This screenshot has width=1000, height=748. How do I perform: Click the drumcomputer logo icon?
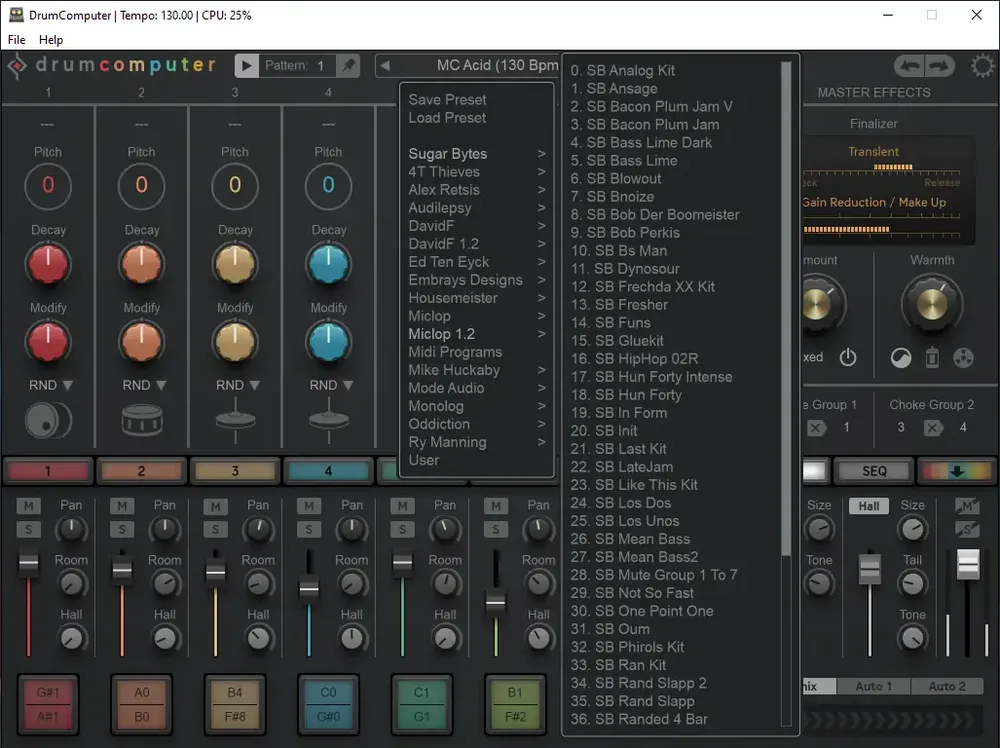(17, 66)
